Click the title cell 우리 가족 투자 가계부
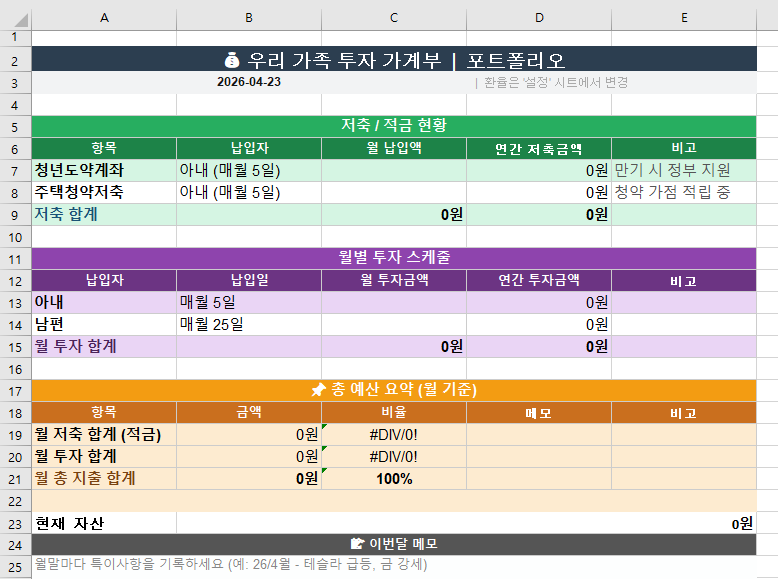 click(x=394, y=61)
